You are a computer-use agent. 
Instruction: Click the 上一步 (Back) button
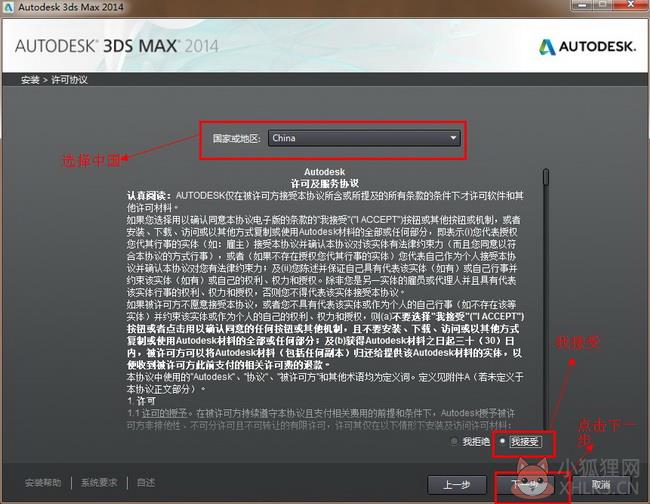(x=457, y=485)
